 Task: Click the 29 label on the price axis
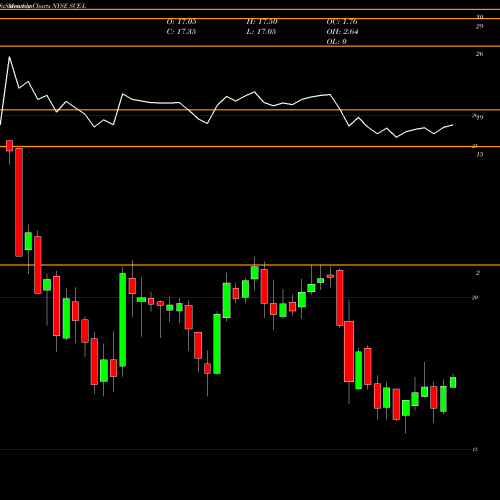click(x=479, y=27)
